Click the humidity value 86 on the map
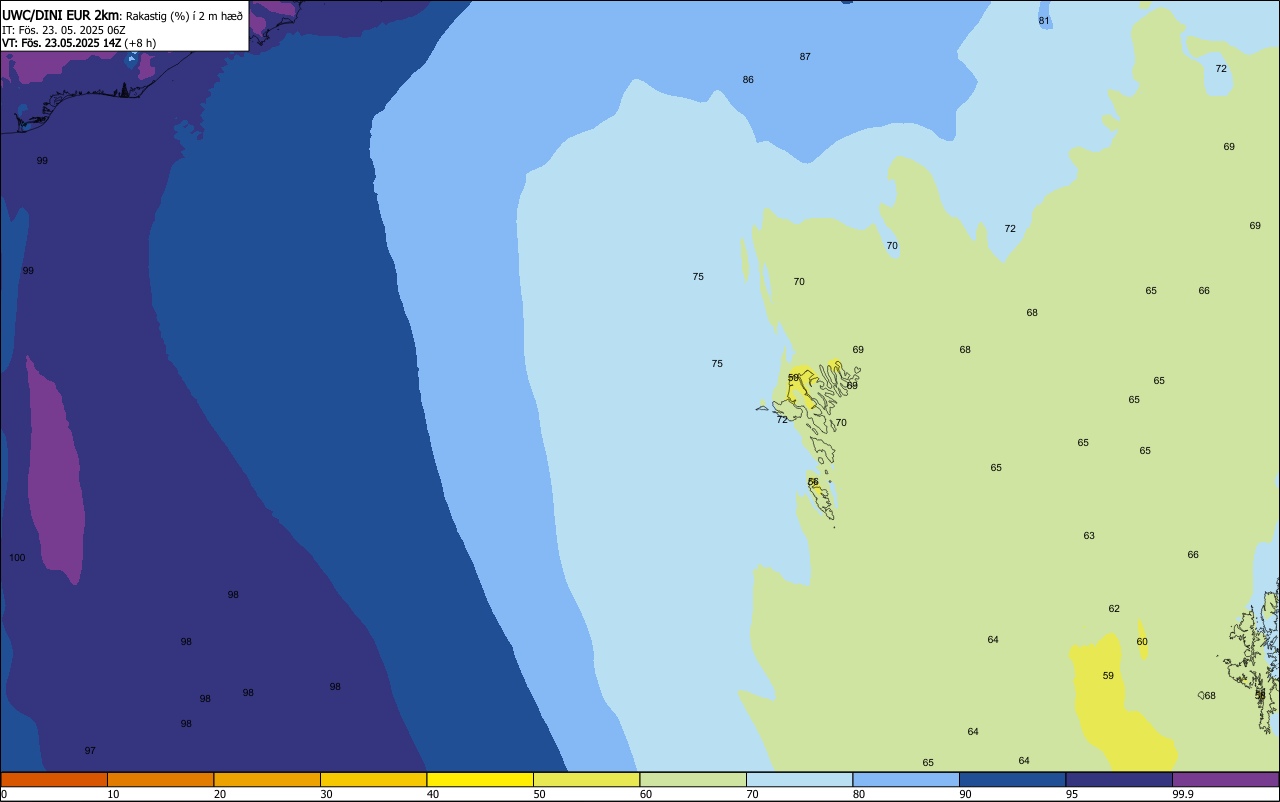 tap(748, 80)
